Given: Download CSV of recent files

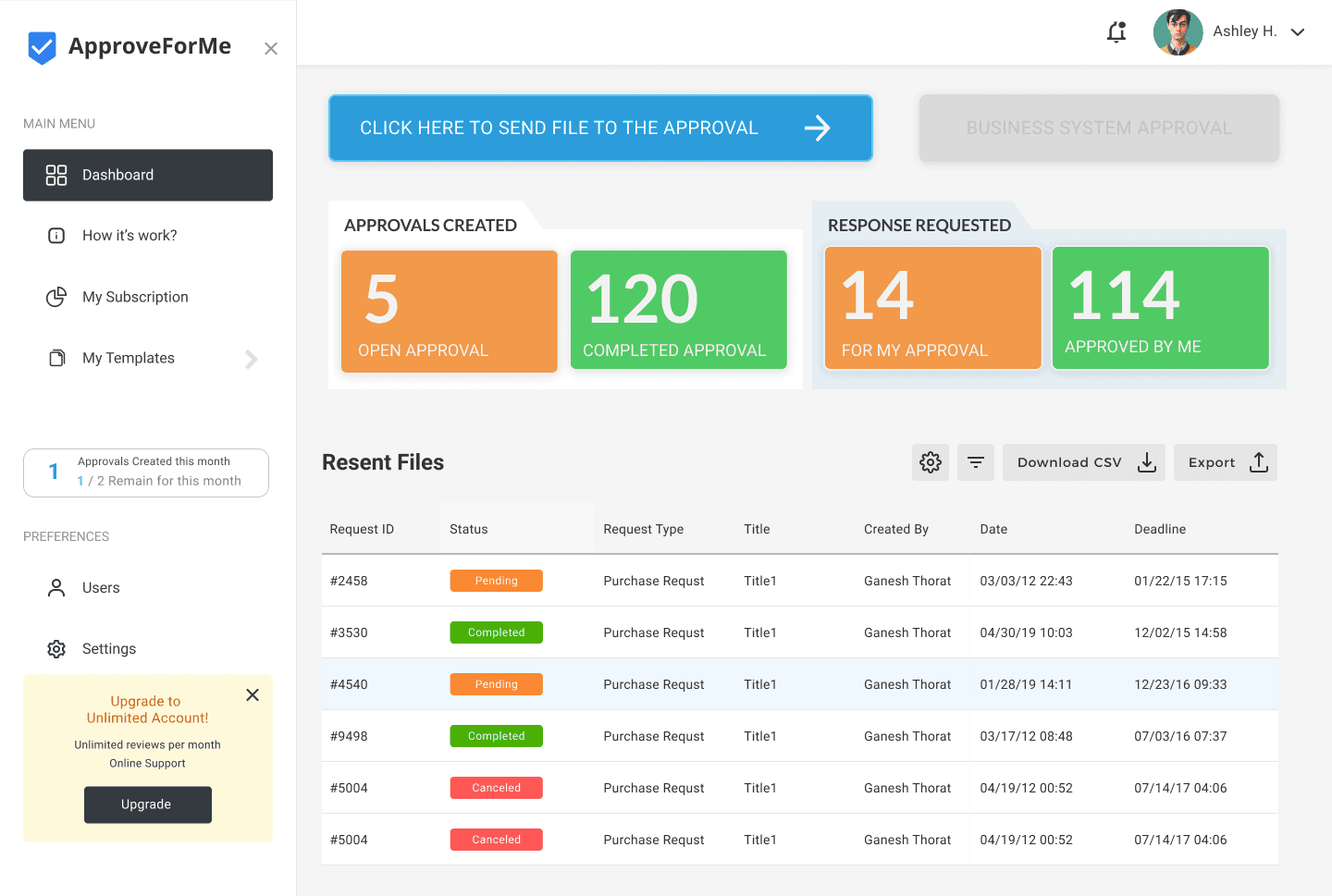Looking at the screenshot, I should (1084, 462).
